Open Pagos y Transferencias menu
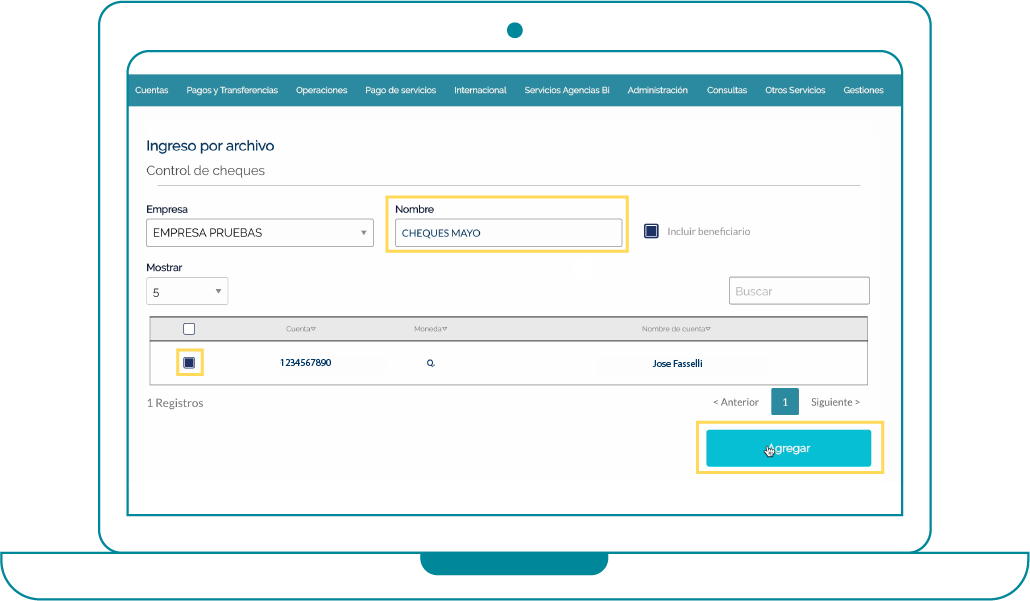This screenshot has height=601, width=1030. point(232,90)
